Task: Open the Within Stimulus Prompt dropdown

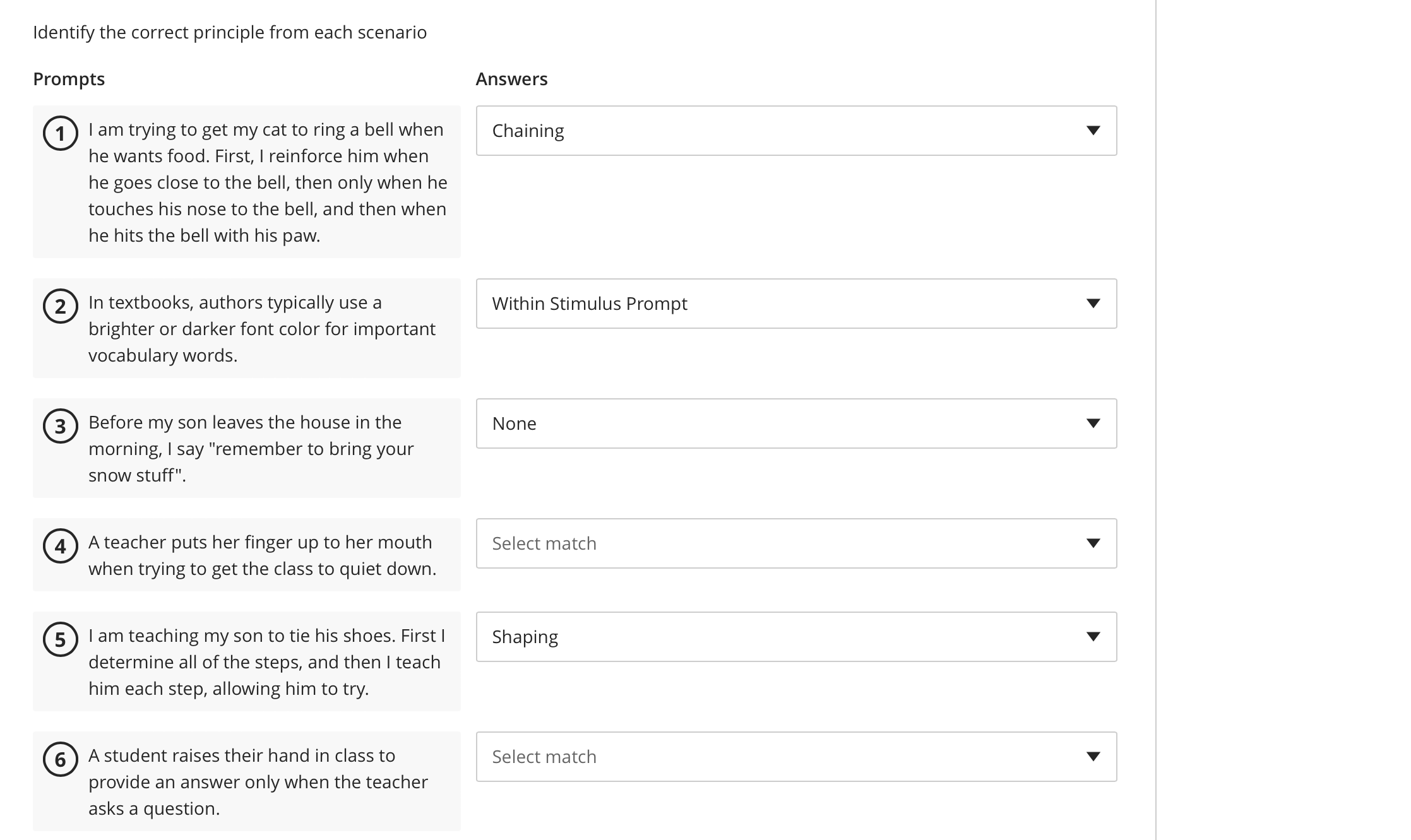Action: click(795, 304)
